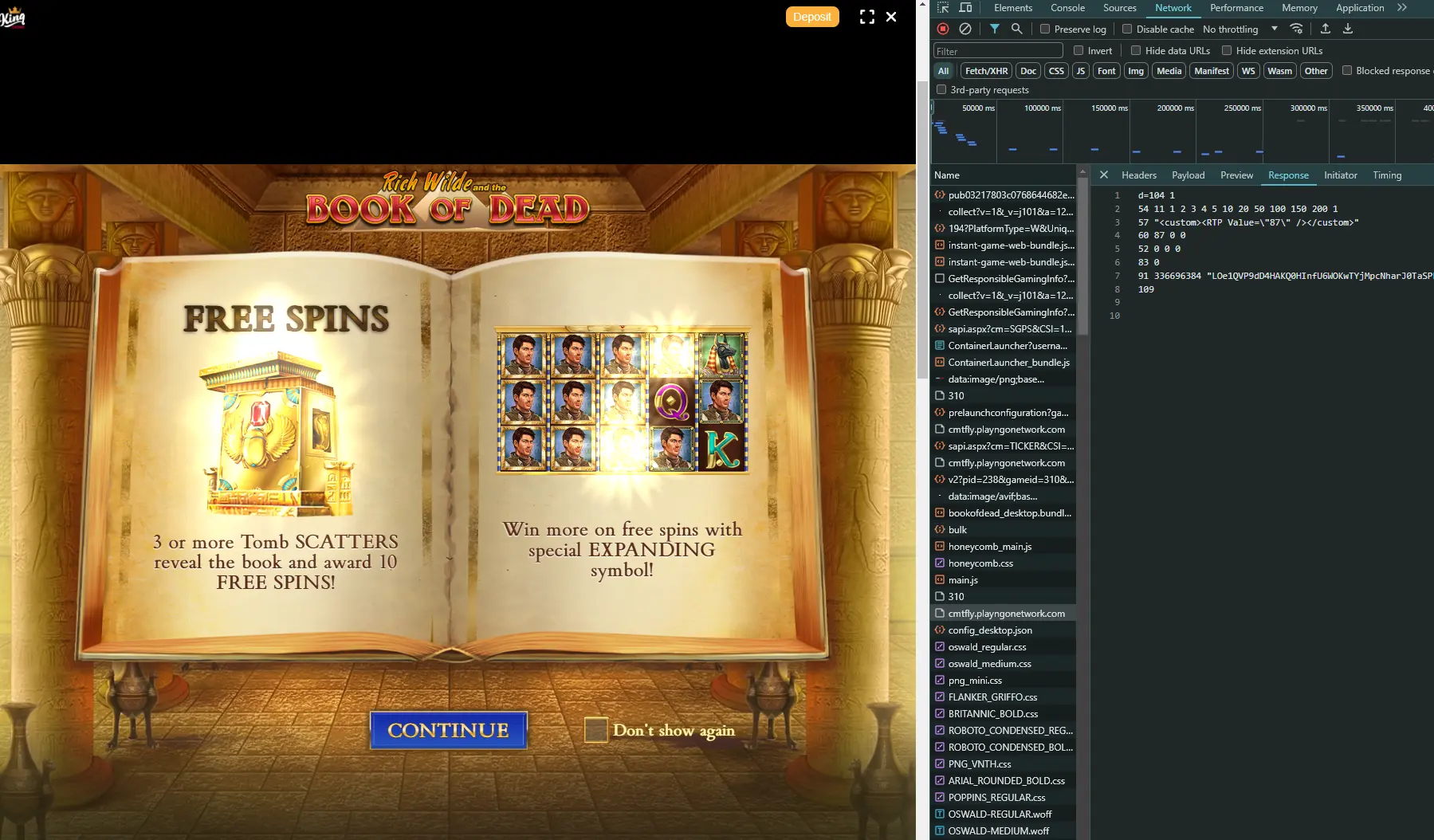The width and height of the screenshot is (1434, 840).
Task: Select FLANKER_GRIFFO.css request
Action: [x=1004, y=697]
